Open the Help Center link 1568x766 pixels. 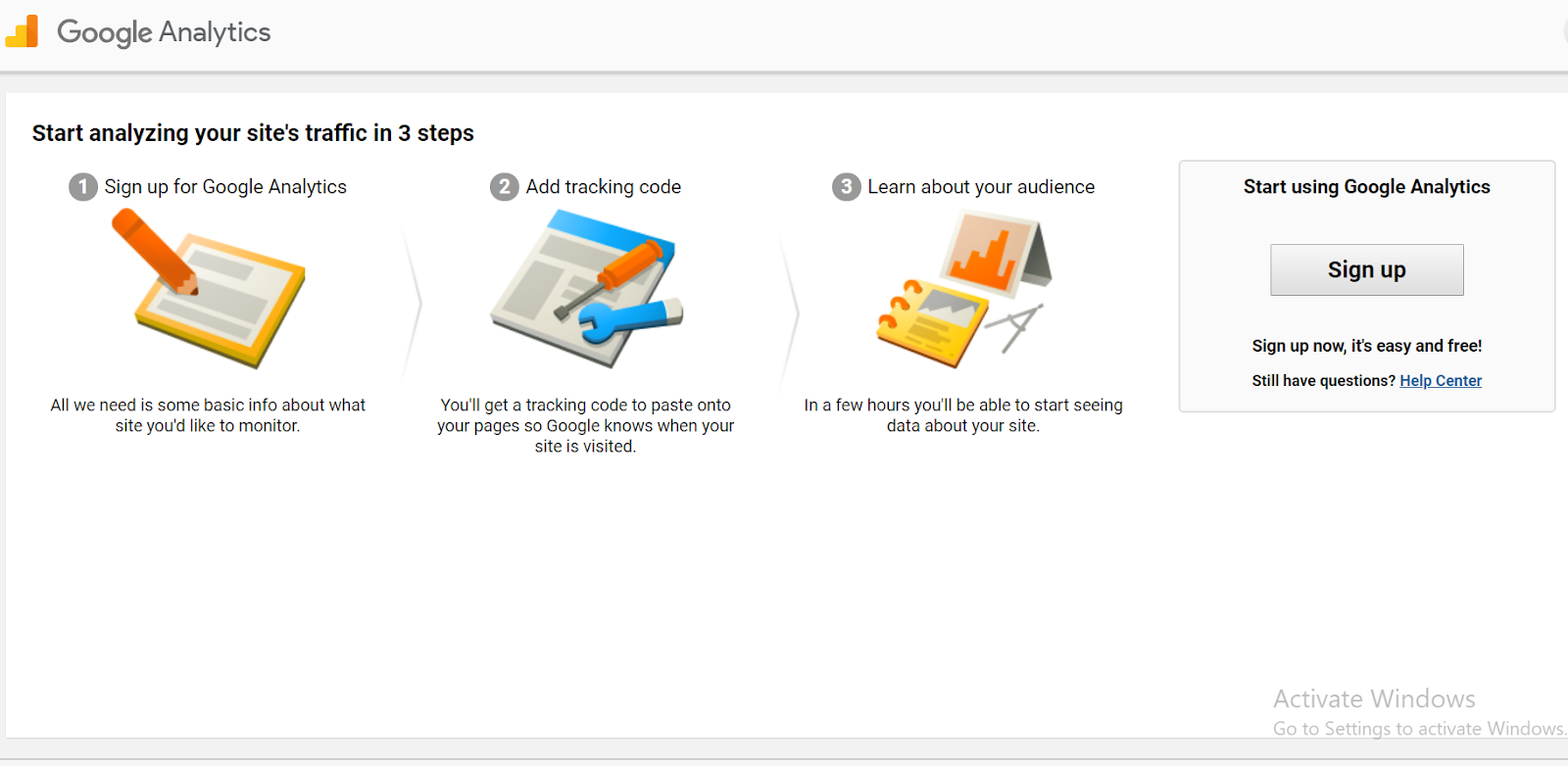coord(1440,380)
